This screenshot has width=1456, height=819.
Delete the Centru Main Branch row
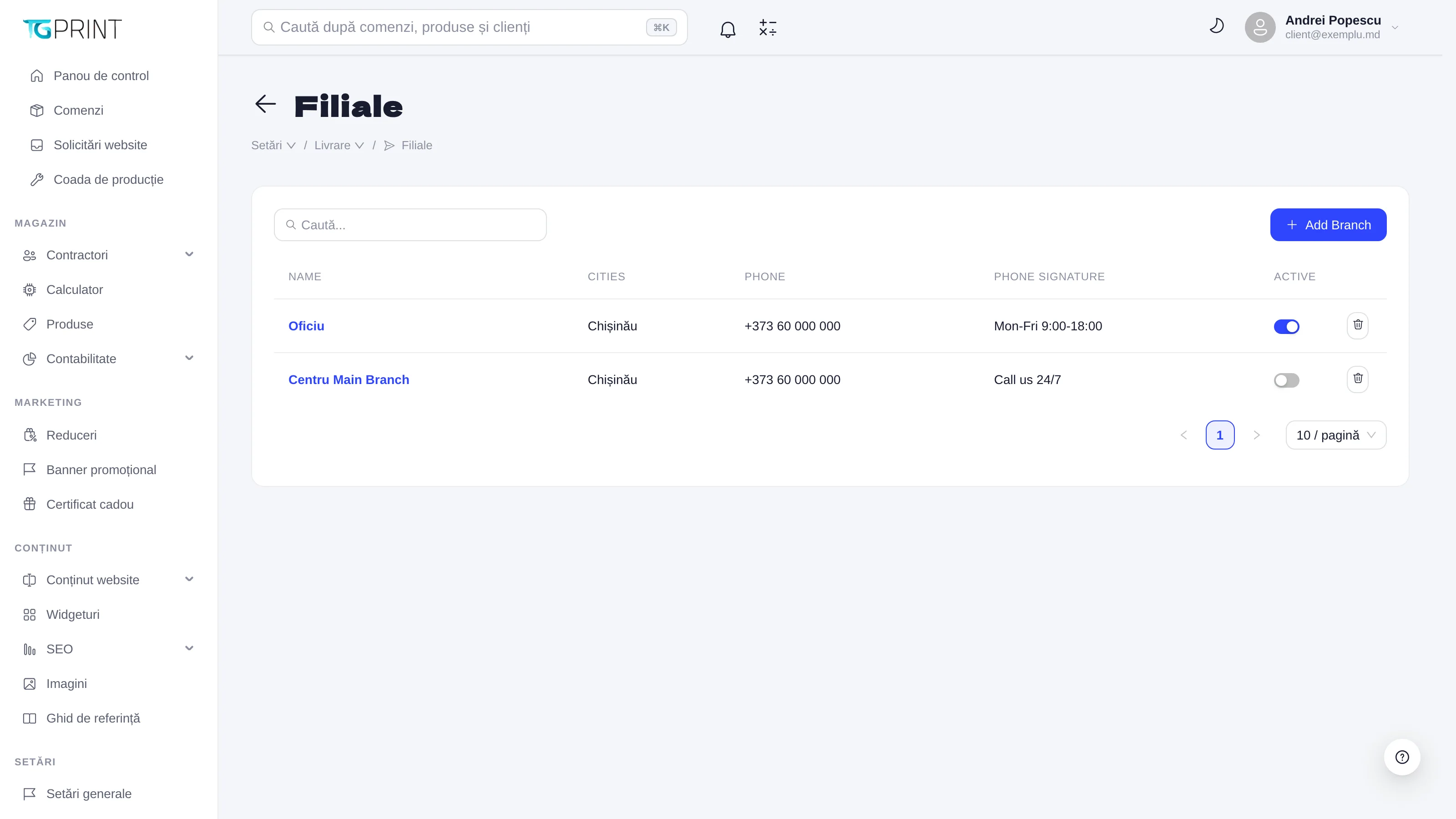(1358, 379)
